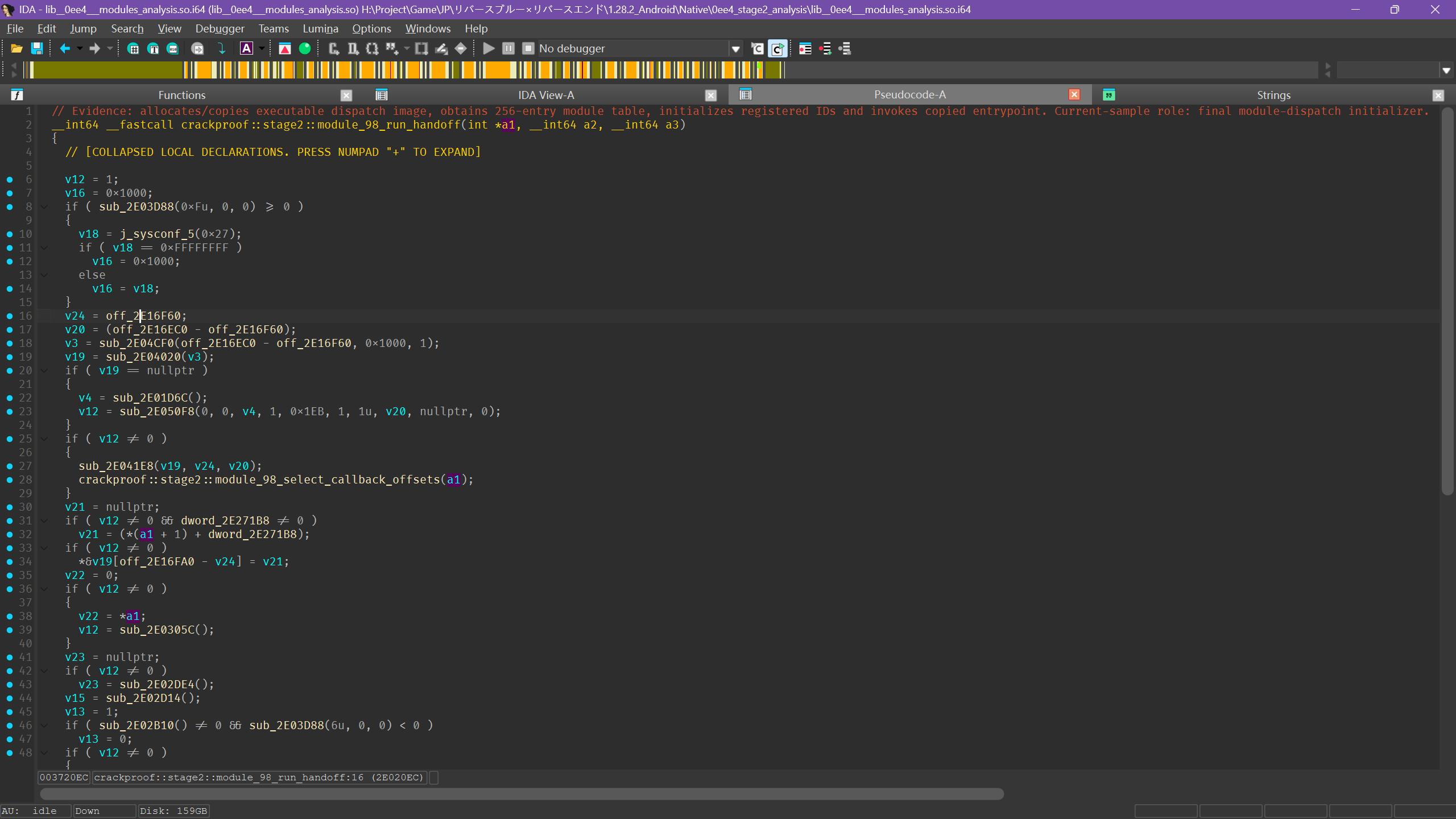Image resolution: width=1456 pixels, height=819 pixels.
Task: Toggle breakpoint dot on line 16
Action: pyautogui.click(x=10, y=316)
